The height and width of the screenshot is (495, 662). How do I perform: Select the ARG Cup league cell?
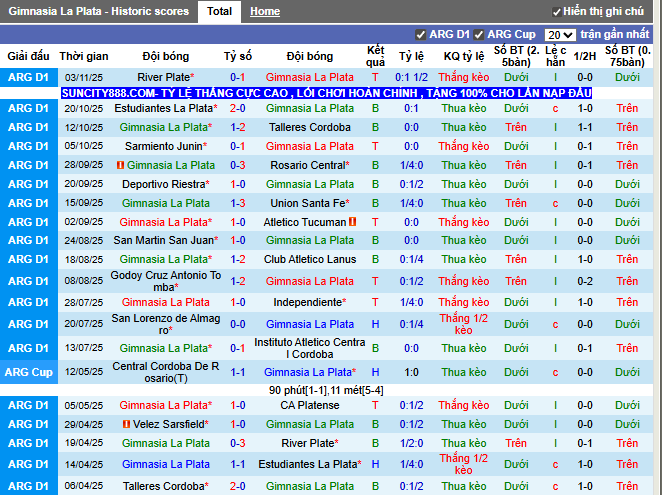coord(29,372)
